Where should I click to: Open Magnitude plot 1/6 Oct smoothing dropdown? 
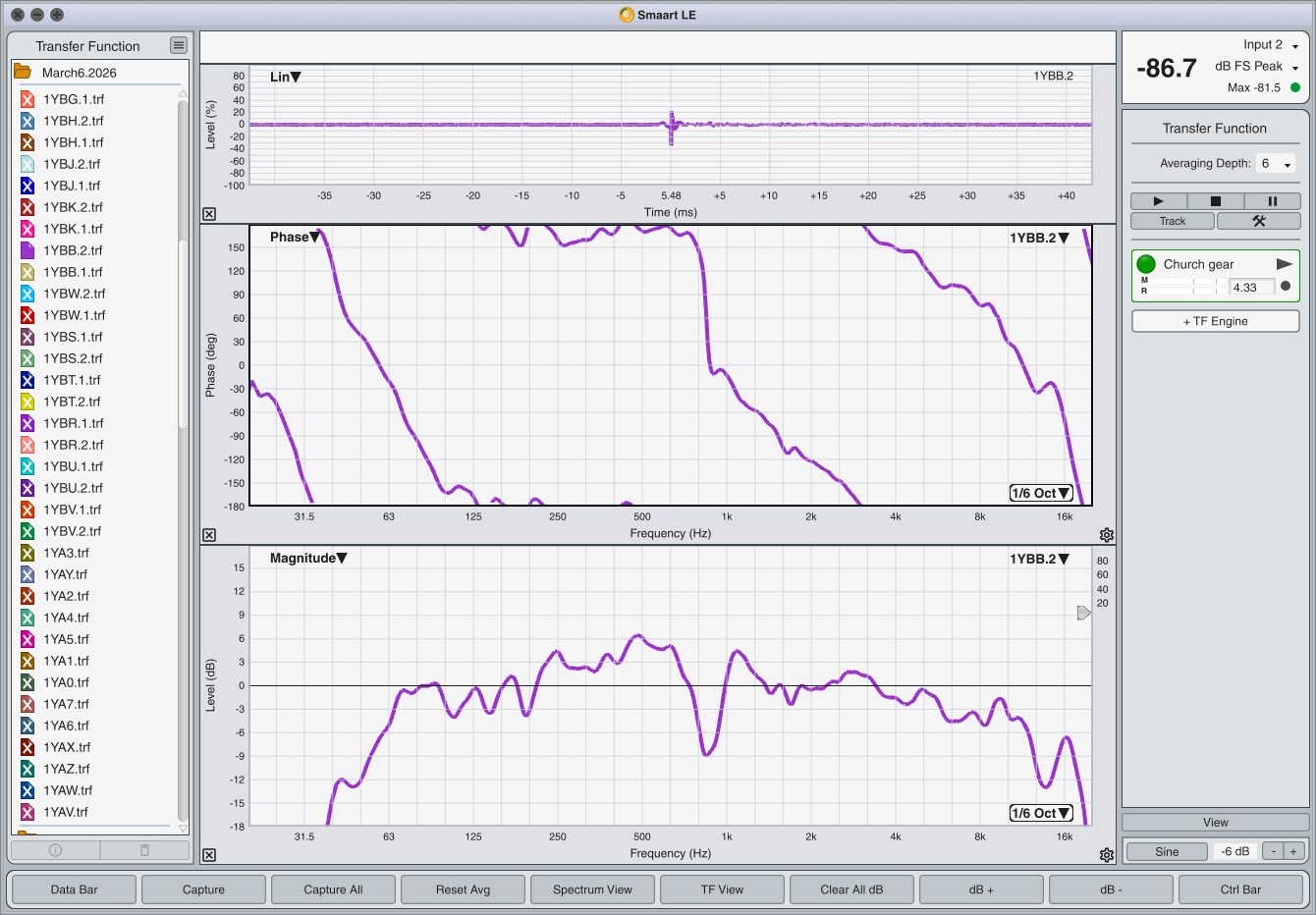tap(1041, 813)
